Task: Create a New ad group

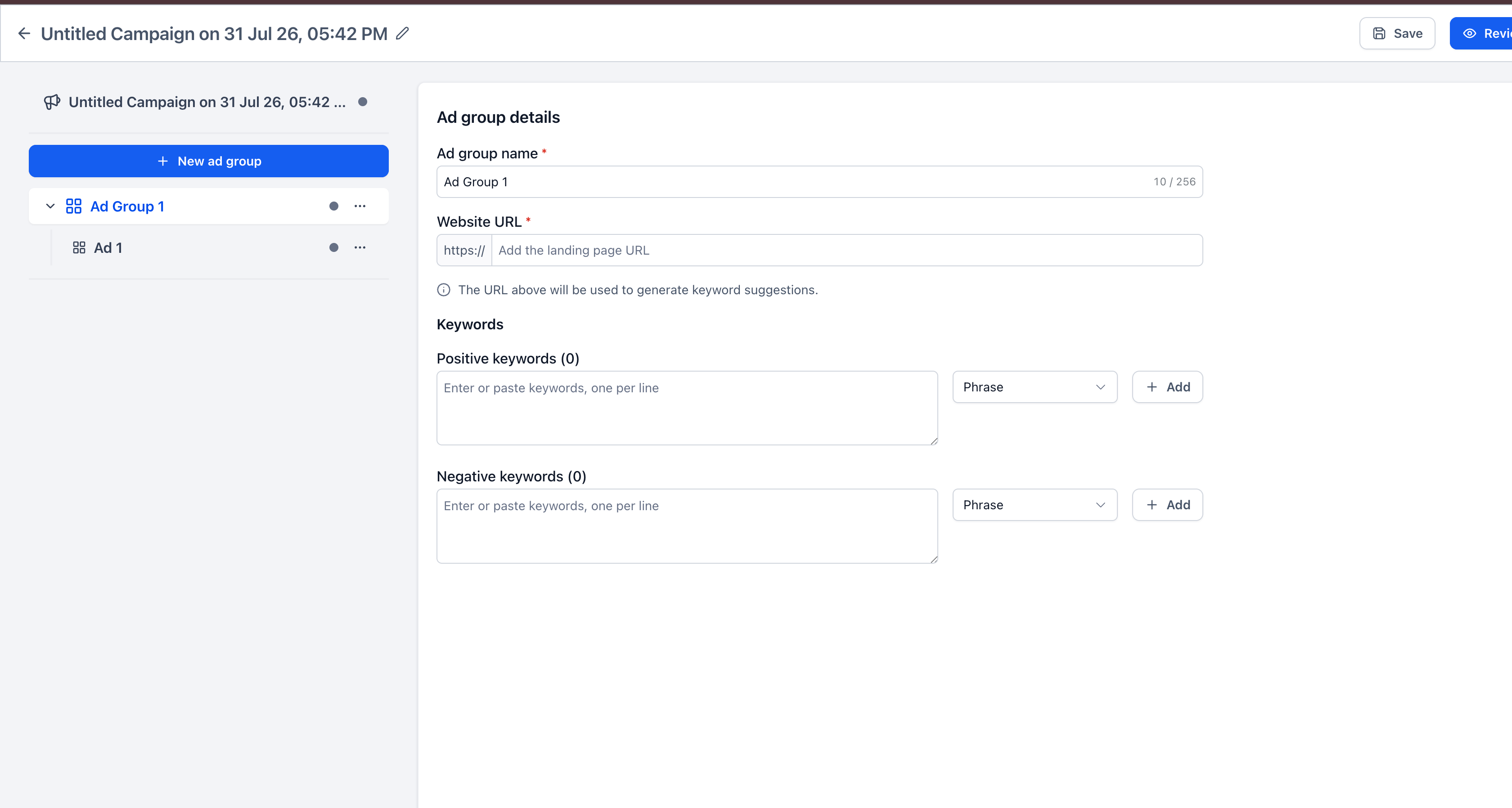Action: point(208,161)
